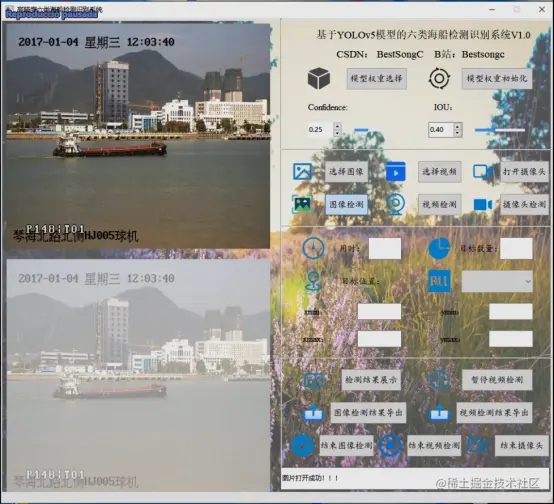Click the blue ALL icon
Screen dimensions: 554x504
tap(439, 281)
